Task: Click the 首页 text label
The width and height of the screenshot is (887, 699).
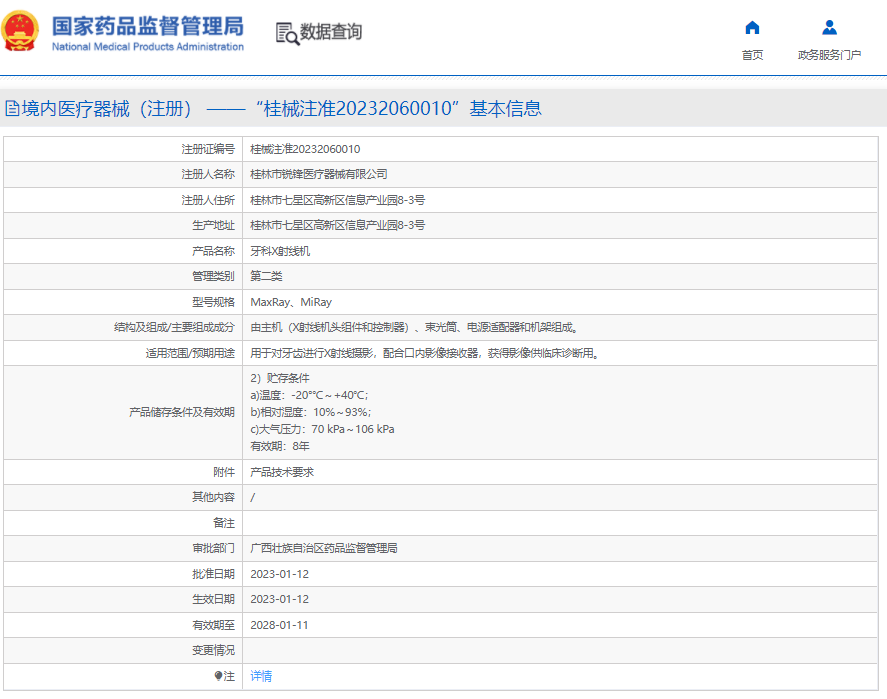Action: pos(752,55)
